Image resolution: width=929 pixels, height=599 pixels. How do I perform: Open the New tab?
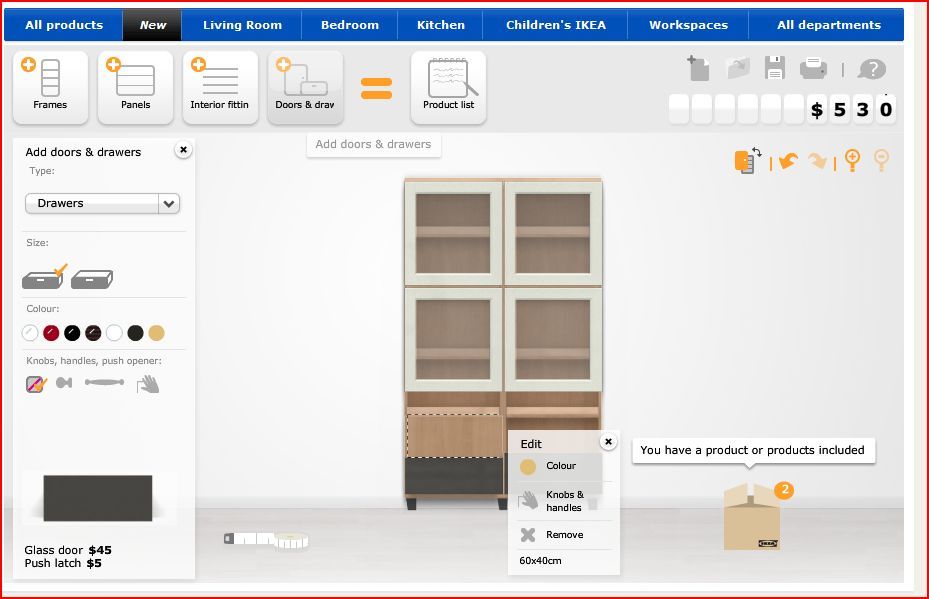click(x=152, y=25)
